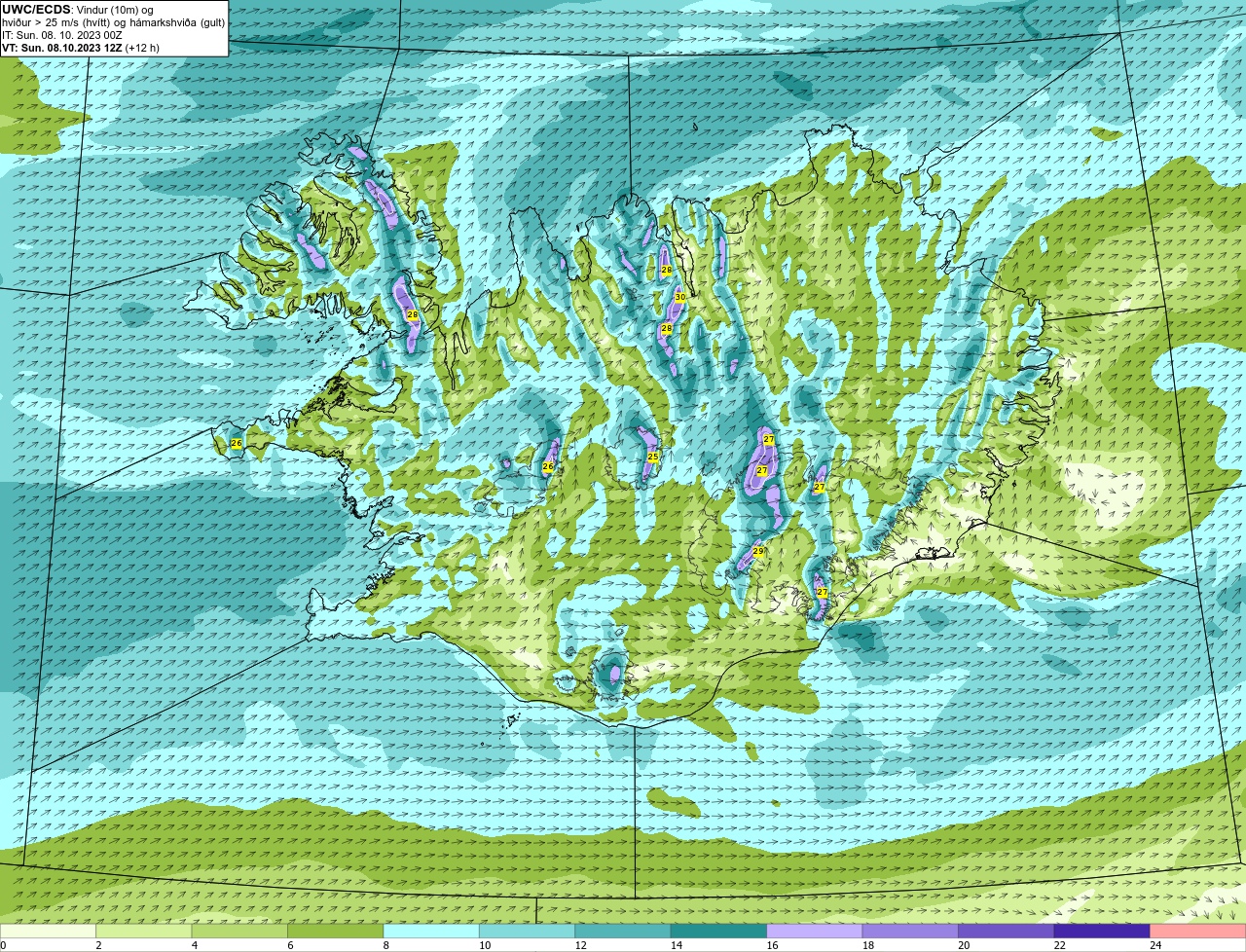Click the legend scale number 6
Image resolution: width=1246 pixels, height=952 pixels.
tap(290, 945)
